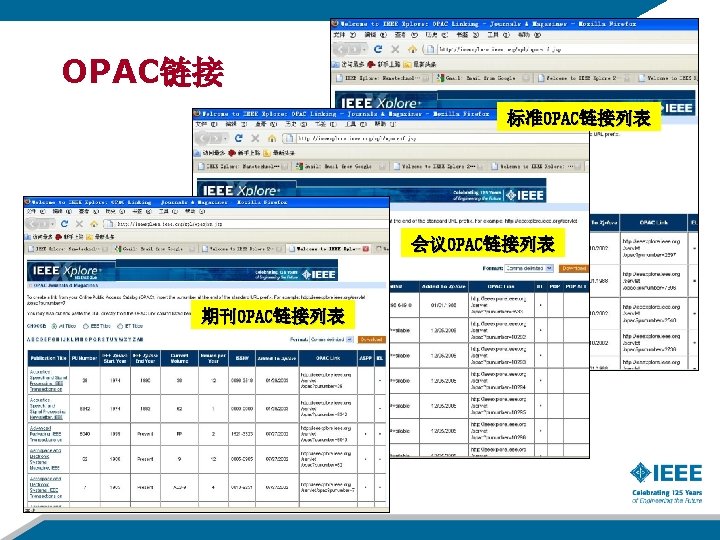This screenshot has width=720, height=540.
Task: Click the page icon in the front window's address bar
Action: (x=108, y=224)
